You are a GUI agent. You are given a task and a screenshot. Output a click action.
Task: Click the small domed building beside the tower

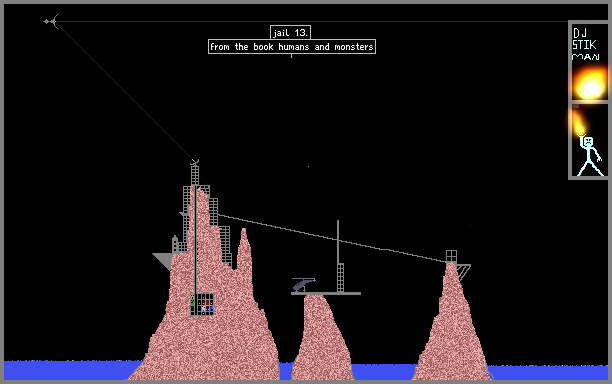click(175, 245)
